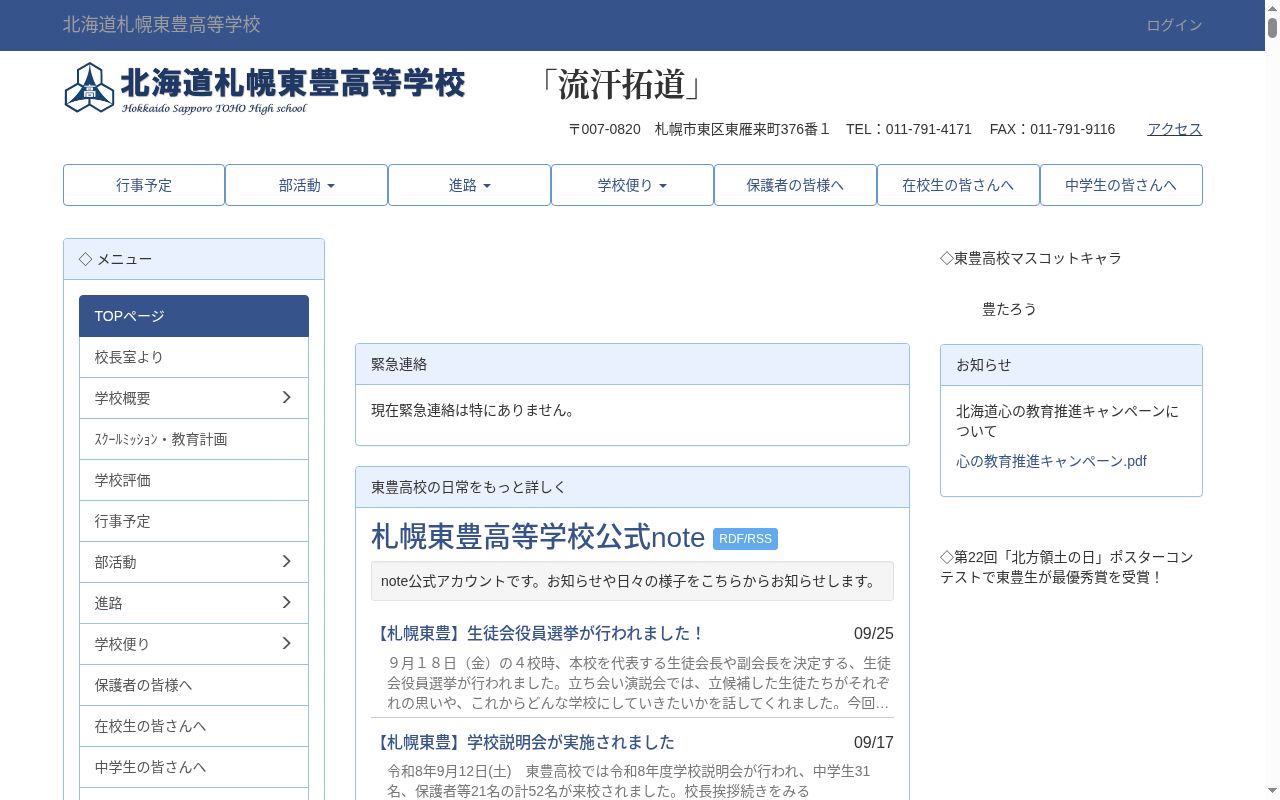Viewport: 1280px width, 800px height.
Task: Open the 部活動 dropdown in top navigation
Action: pos(306,185)
